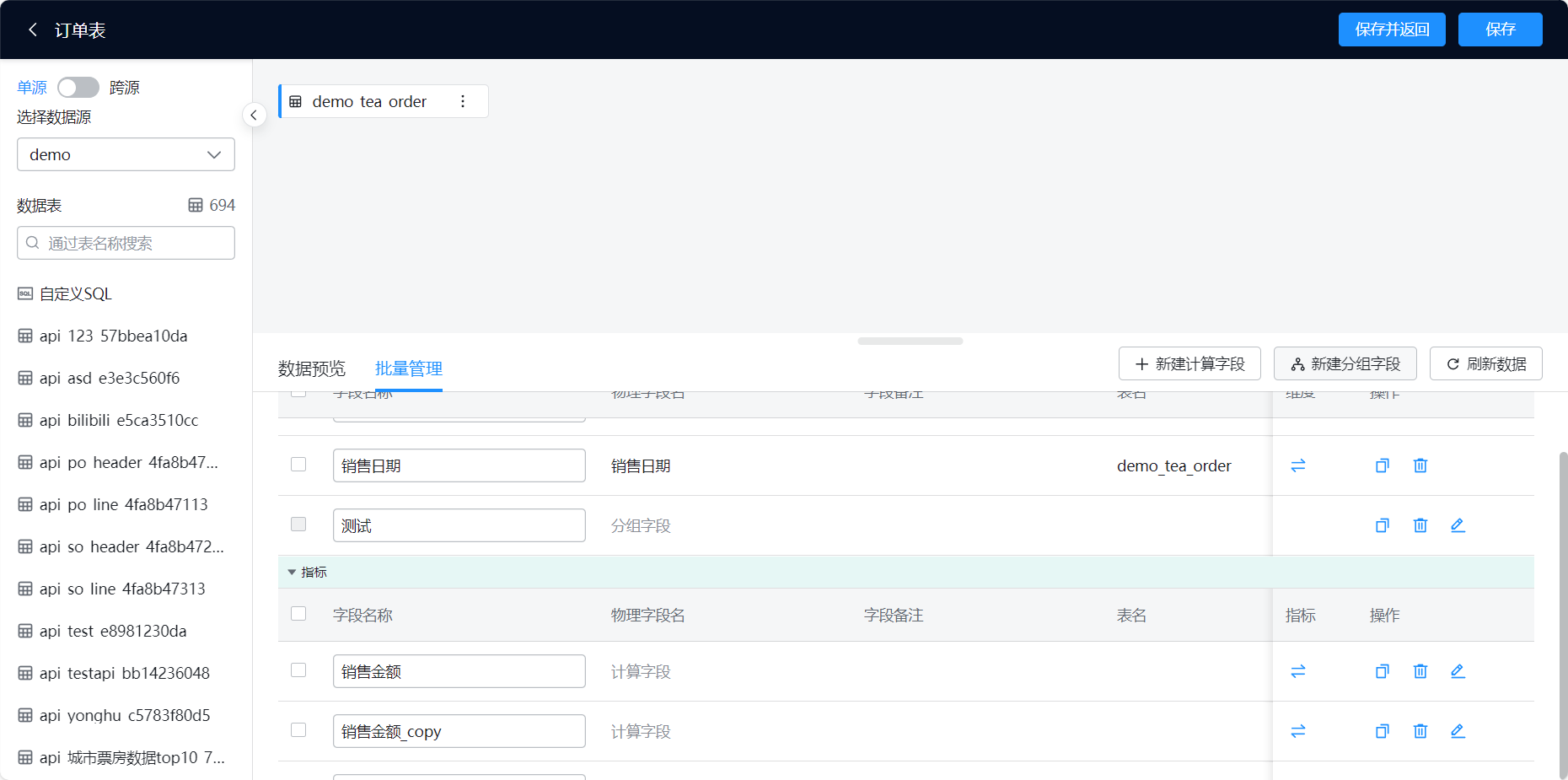
Task: Collapse the left sidebar with the chevron
Action: pyautogui.click(x=254, y=115)
